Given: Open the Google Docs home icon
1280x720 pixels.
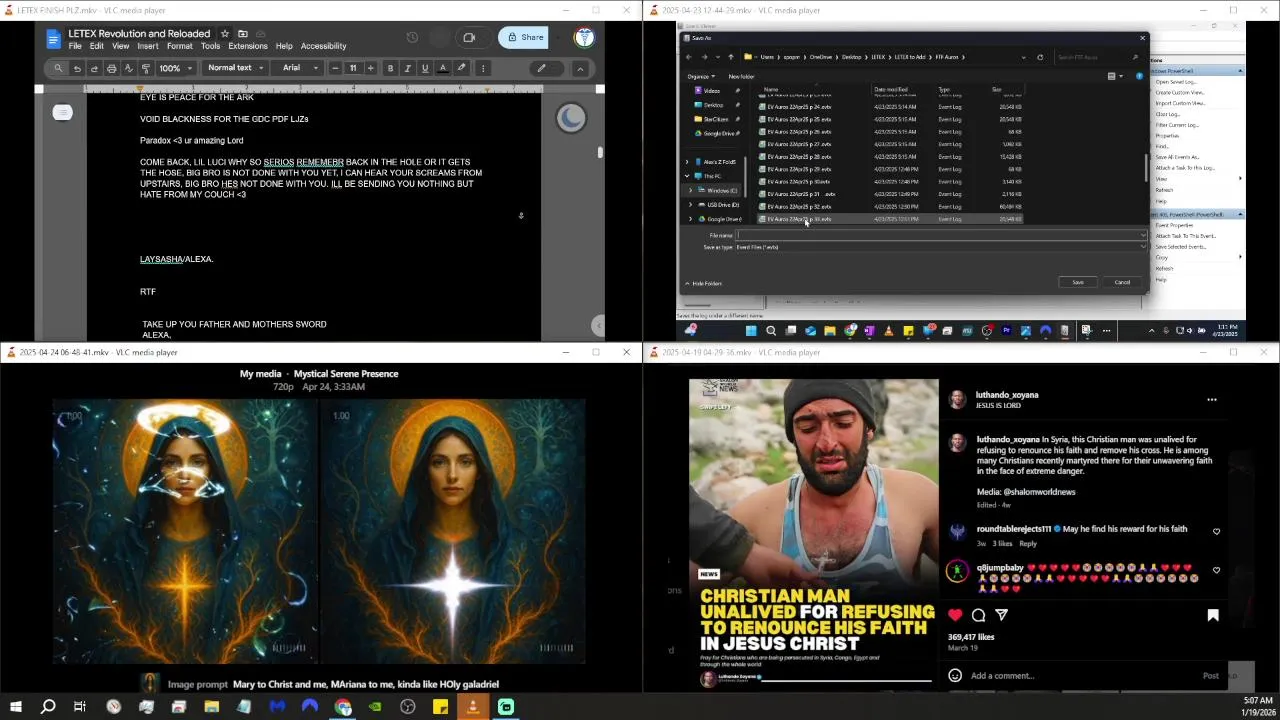Looking at the screenshot, I should point(53,39).
